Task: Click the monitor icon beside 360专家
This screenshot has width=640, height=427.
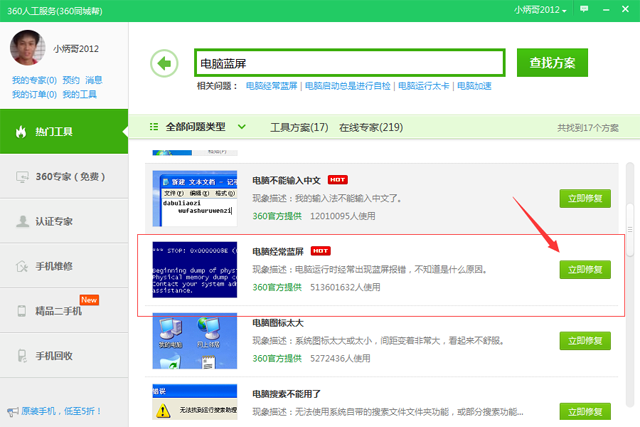Action: click(21, 177)
